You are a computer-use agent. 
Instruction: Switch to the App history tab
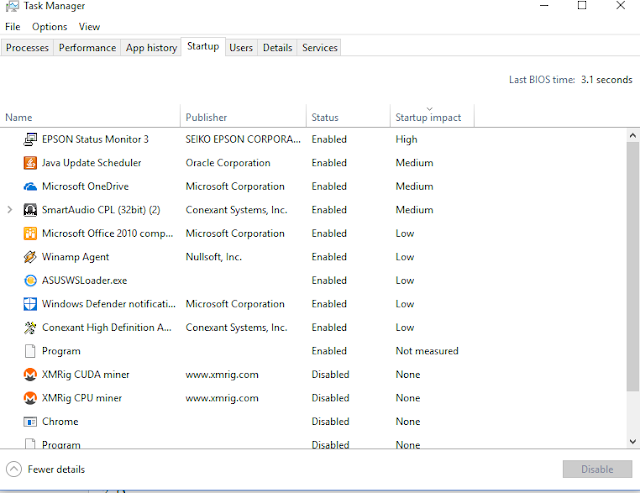pos(151,48)
